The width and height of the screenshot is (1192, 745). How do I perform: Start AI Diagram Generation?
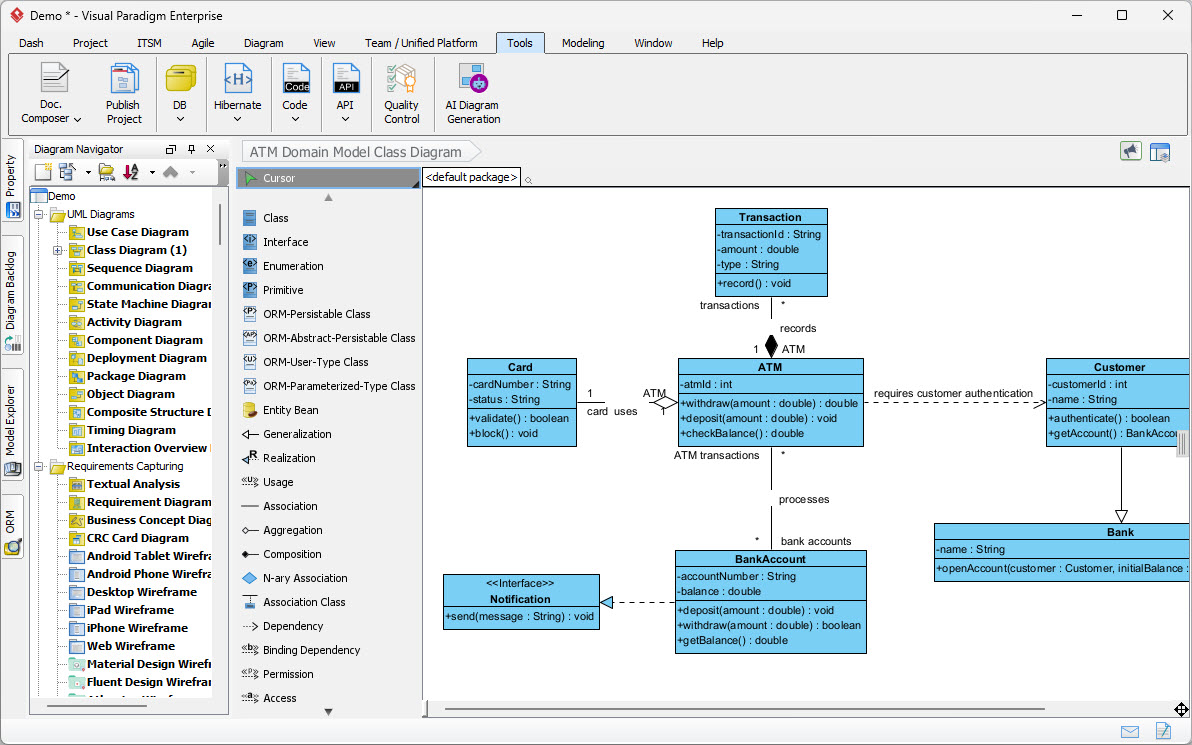click(473, 94)
